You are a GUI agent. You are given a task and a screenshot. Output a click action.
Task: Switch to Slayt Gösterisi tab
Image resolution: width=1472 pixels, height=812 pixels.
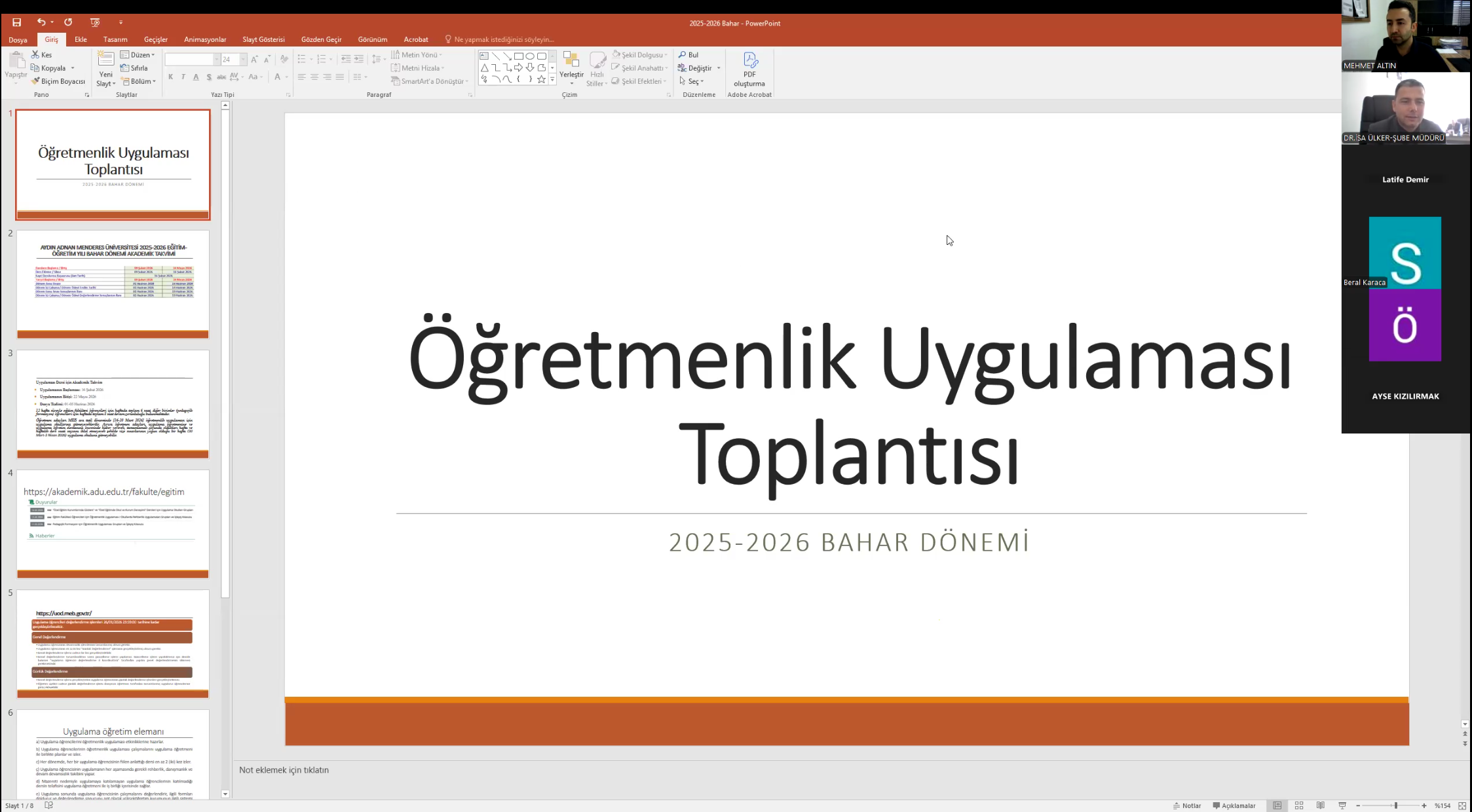point(263,39)
